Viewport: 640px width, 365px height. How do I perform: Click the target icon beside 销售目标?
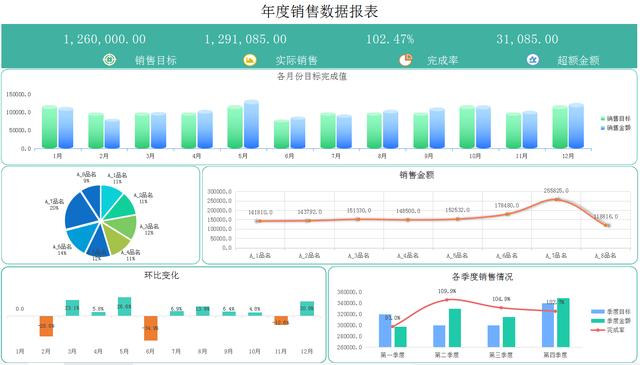pyautogui.click(x=109, y=60)
